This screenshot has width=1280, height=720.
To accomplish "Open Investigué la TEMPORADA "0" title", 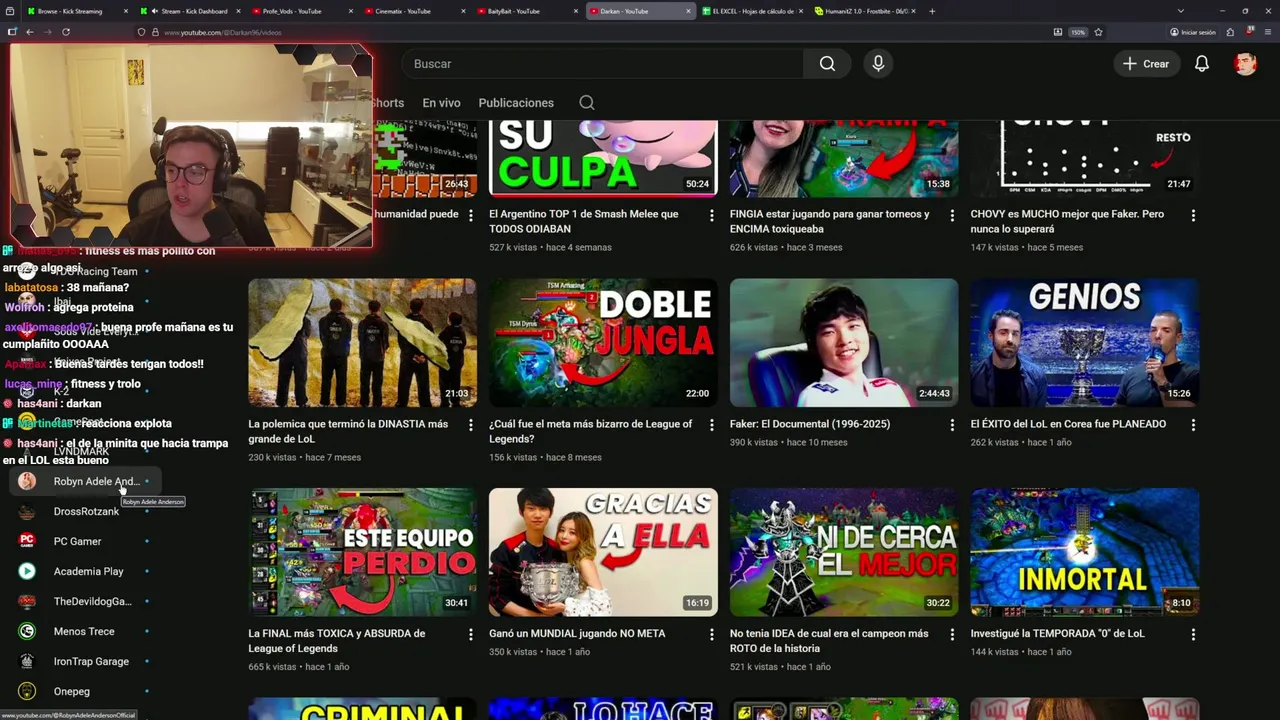I will coord(1058,633).
